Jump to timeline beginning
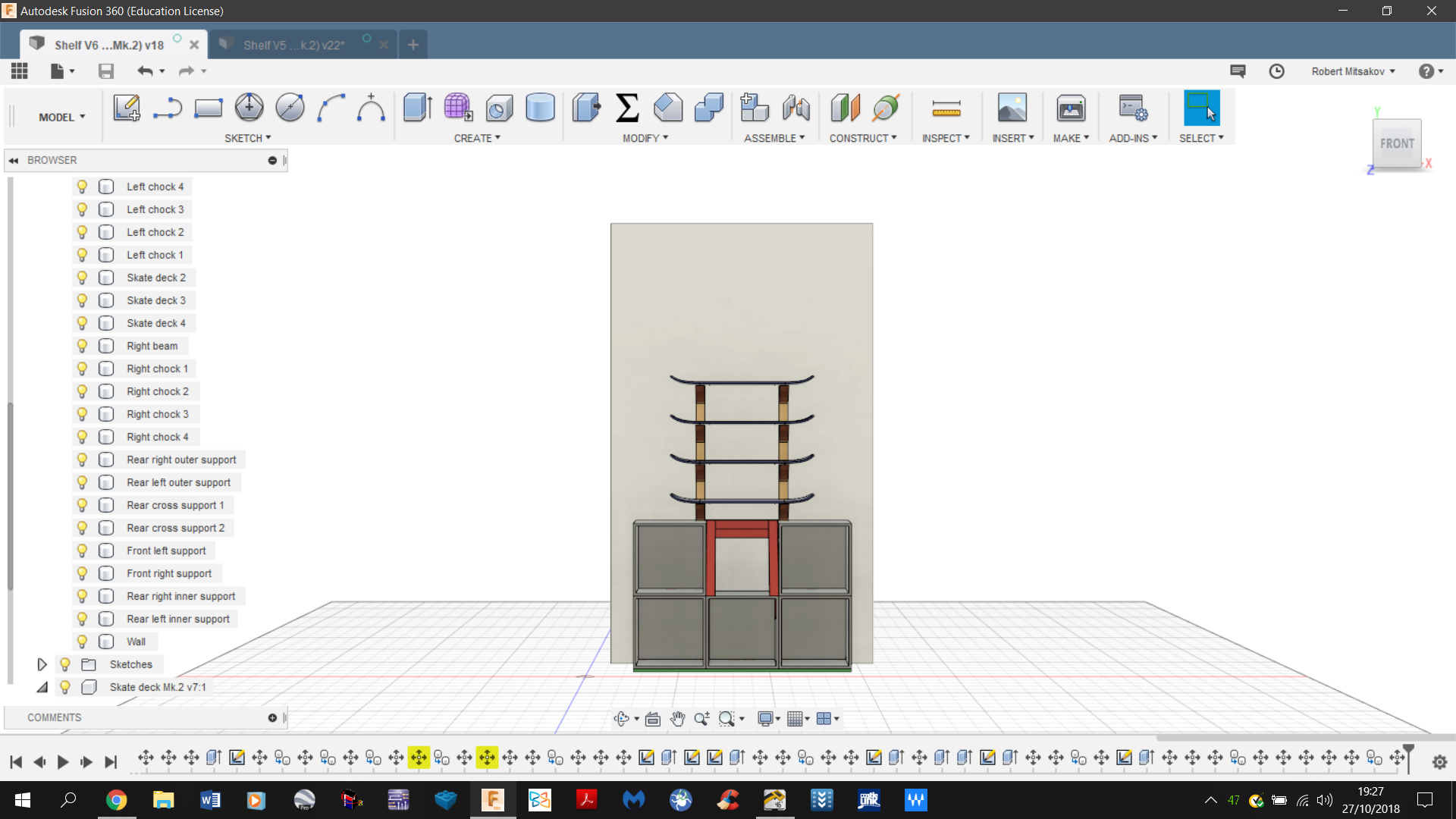 (x=16, y=762)
